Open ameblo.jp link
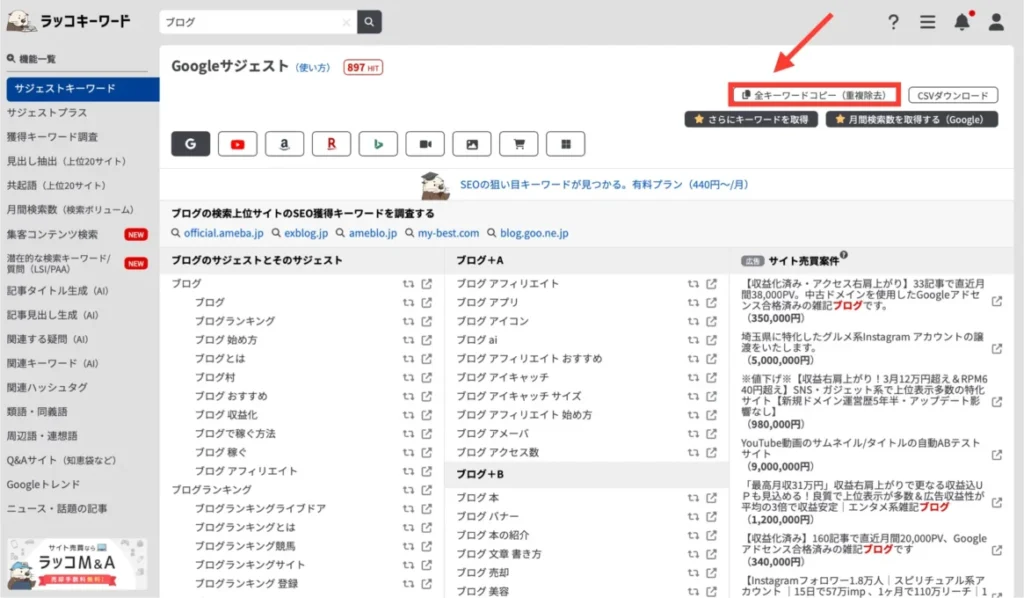Image resolution: width=1024 pixels, height=598 pixels. click(x=372, y=233)
